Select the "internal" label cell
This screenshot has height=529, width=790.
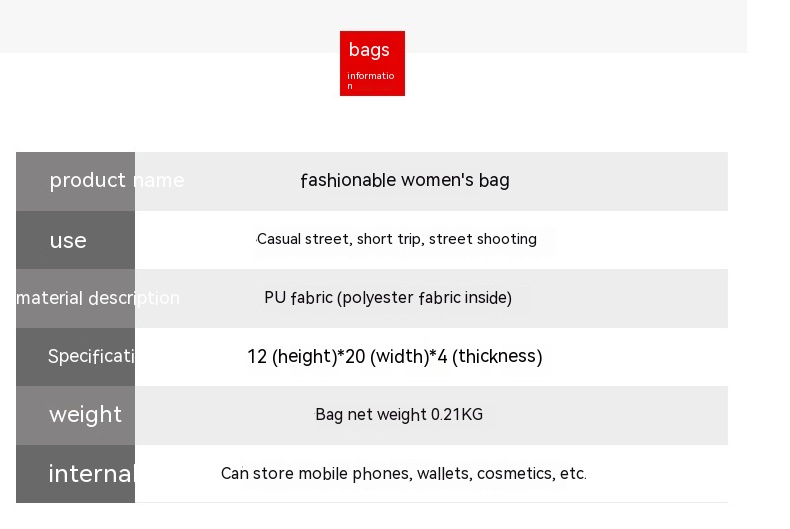point(76,474)
